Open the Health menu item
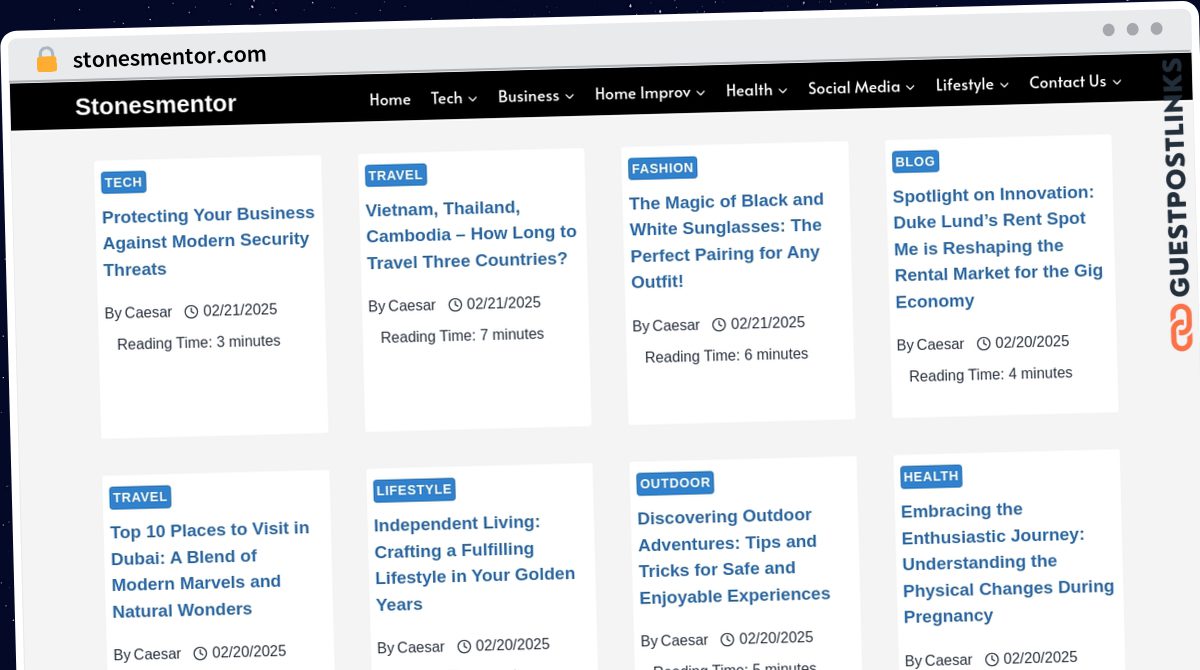This screenshot has height=670, width=1200. tap(749, 90)
